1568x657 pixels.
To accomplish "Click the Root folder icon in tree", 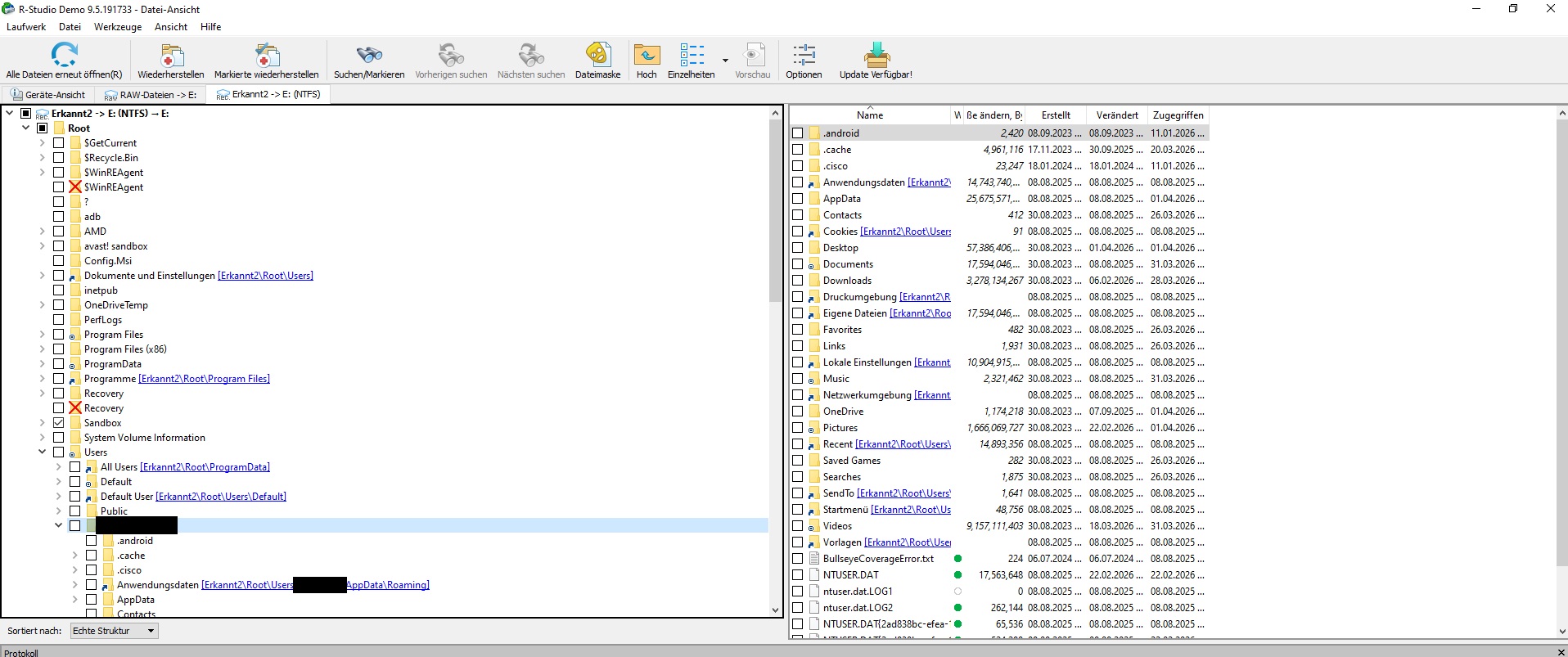I will pos(59,128).
